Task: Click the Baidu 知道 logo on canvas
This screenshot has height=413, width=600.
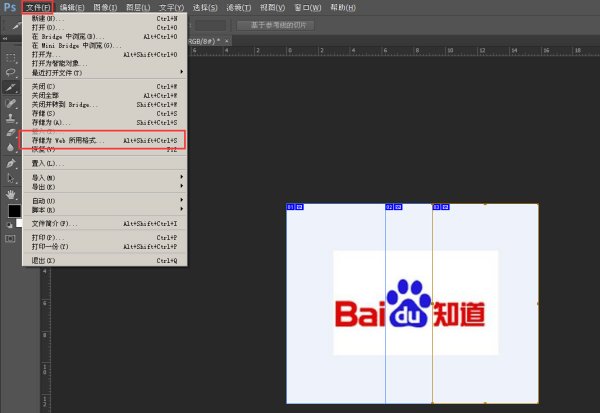Action: (410, 305)
